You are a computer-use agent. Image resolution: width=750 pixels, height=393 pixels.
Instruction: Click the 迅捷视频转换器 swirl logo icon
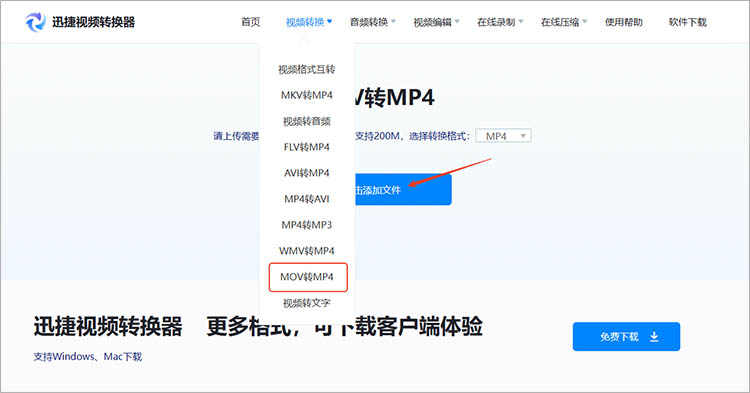coord(35,22)
